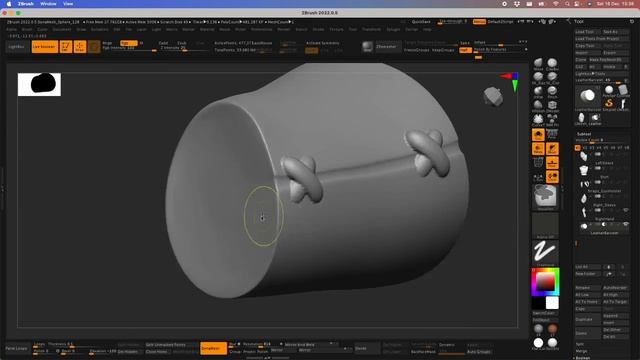Pick a color in the color picker square

(545, 281)
